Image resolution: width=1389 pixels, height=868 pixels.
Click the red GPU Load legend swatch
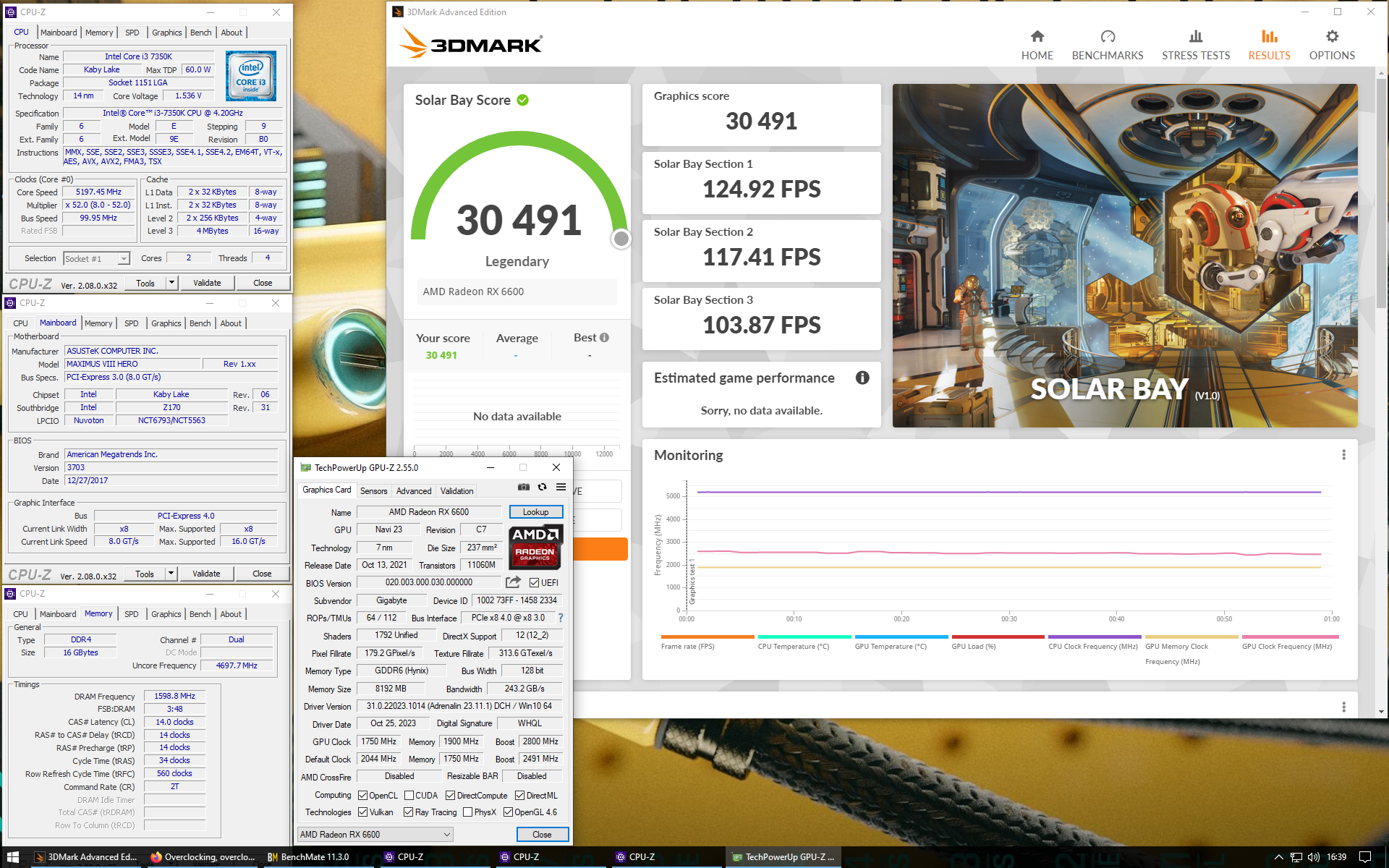(998, 637)
